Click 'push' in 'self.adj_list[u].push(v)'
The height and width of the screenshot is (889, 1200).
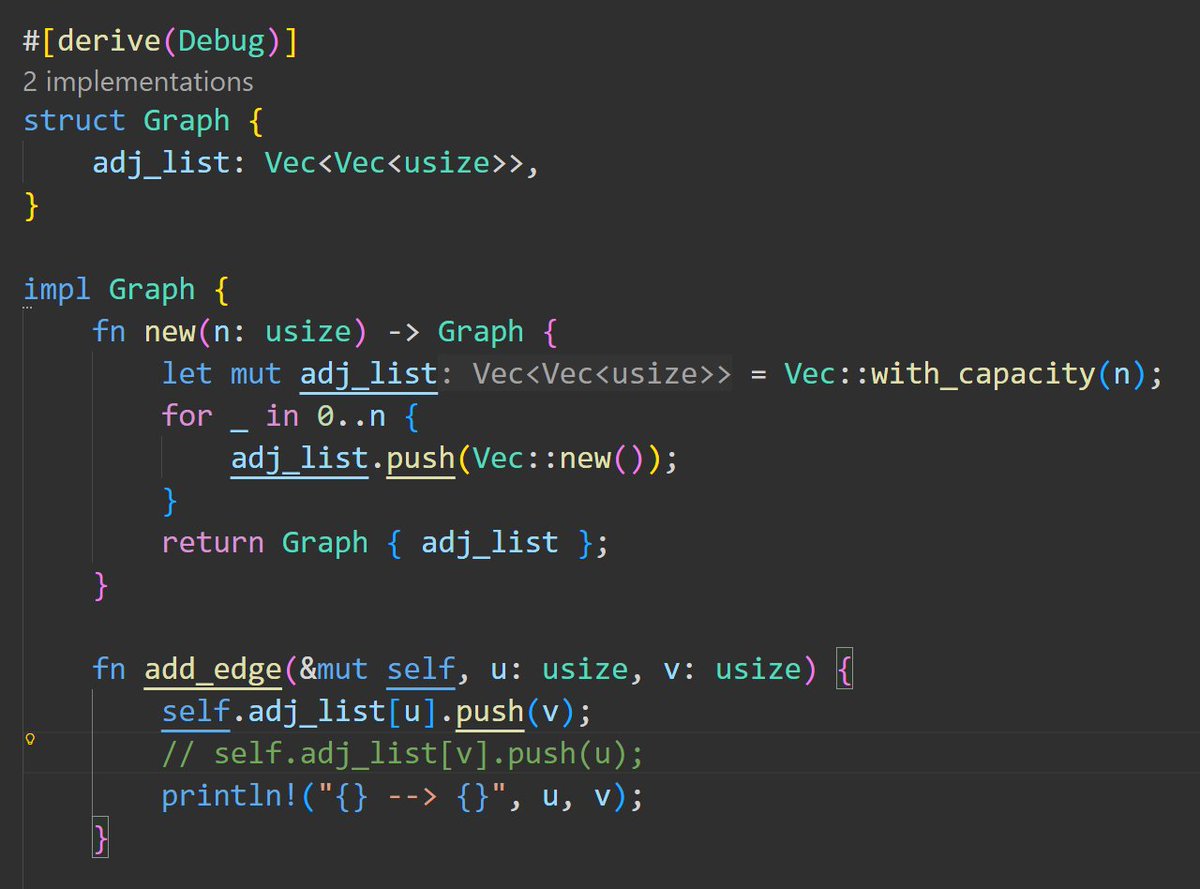coord(490,712)
